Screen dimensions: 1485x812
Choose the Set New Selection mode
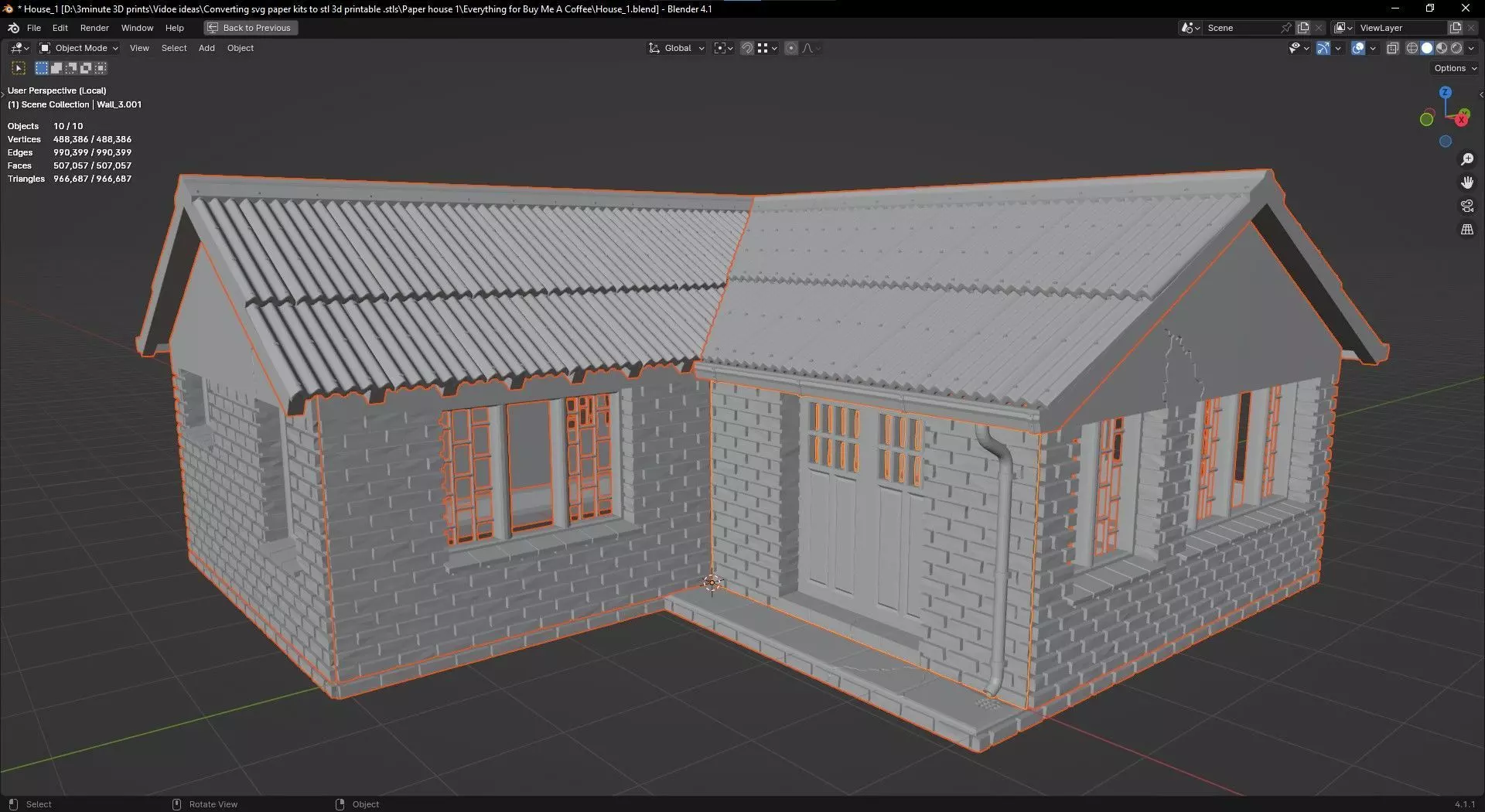(x=42, y=68)
